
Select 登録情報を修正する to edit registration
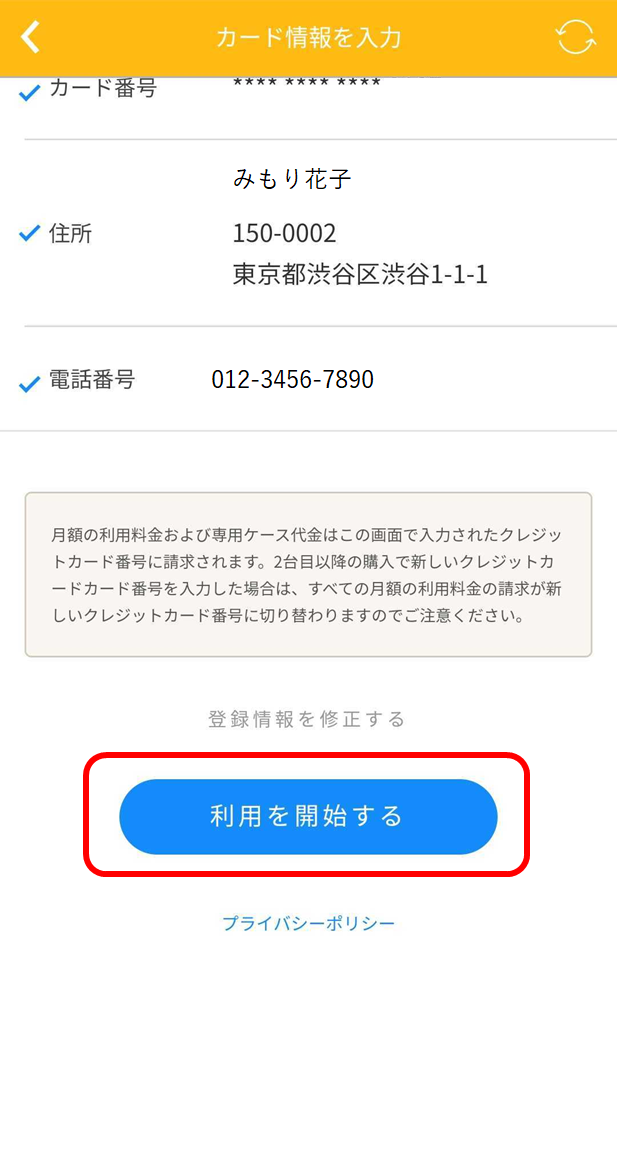(307, 719)
